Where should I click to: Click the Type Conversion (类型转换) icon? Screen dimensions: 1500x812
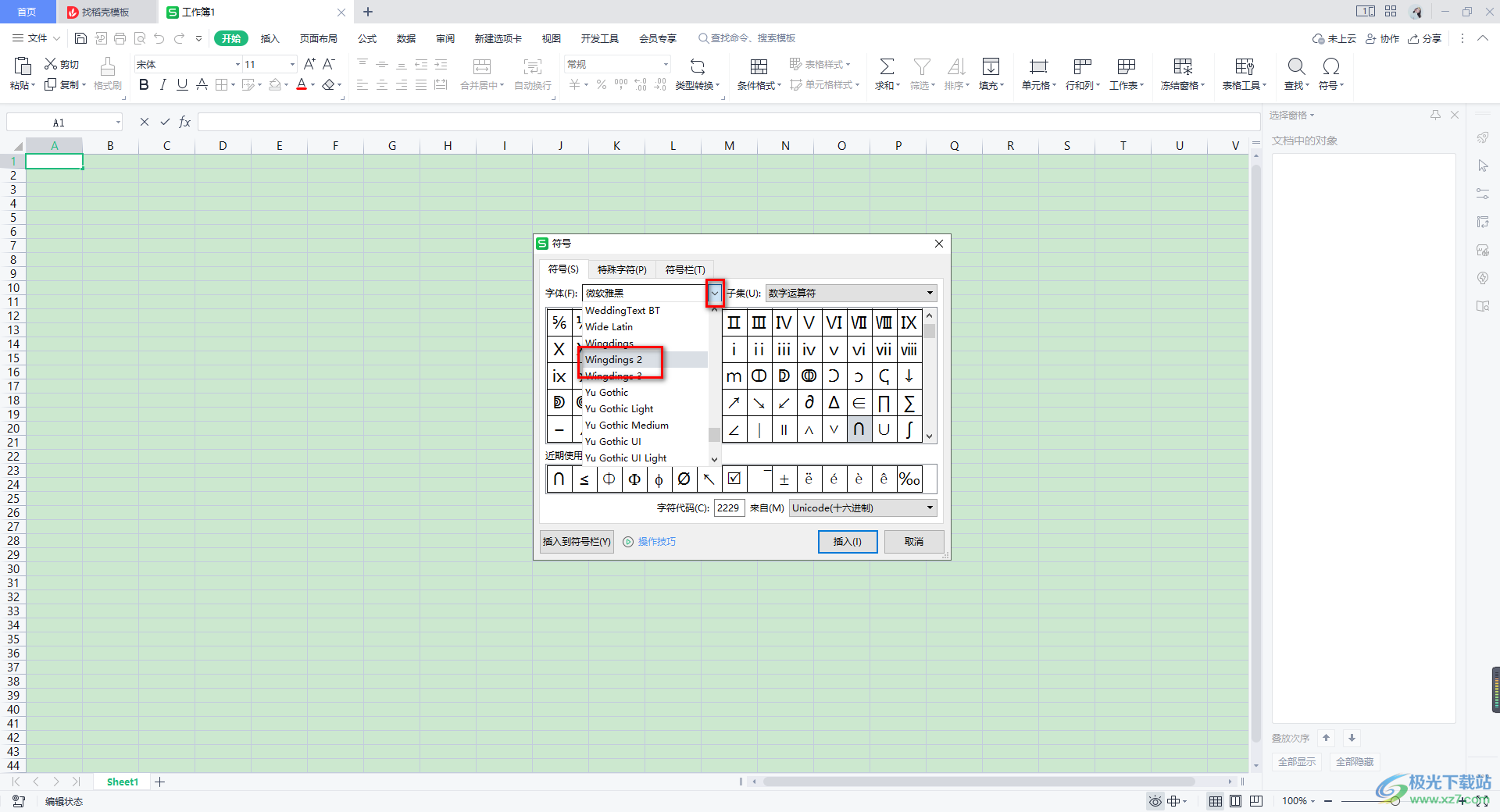tap(697, 66)
